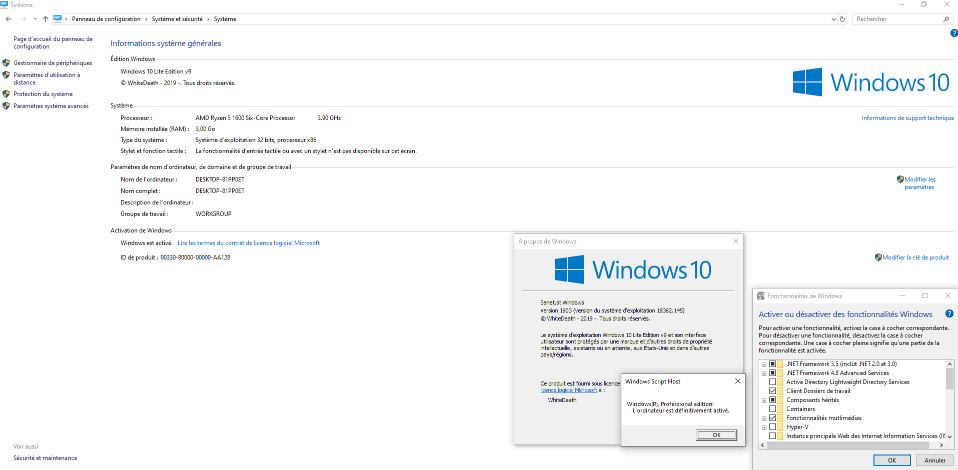
Task: Click the large Windows 10 logo in System page
Action: pyautogui.click(x=871, y=82)
